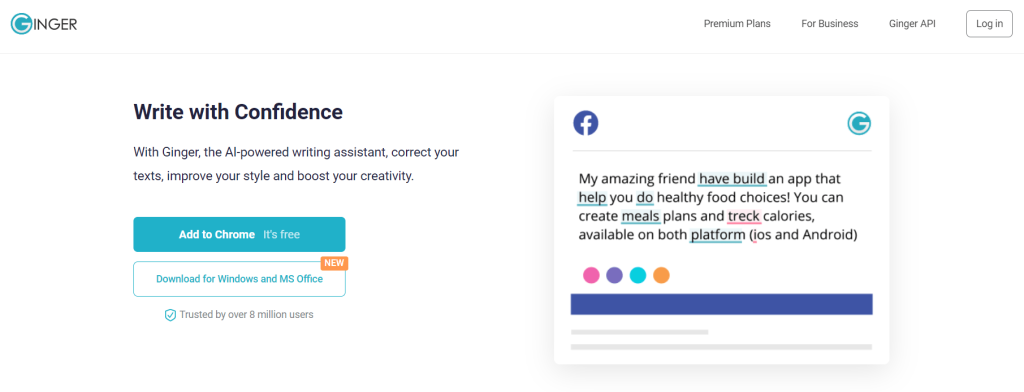Click the underlined word "meals"
Viewport: 1024px width, 392px height.
[641, 216]
